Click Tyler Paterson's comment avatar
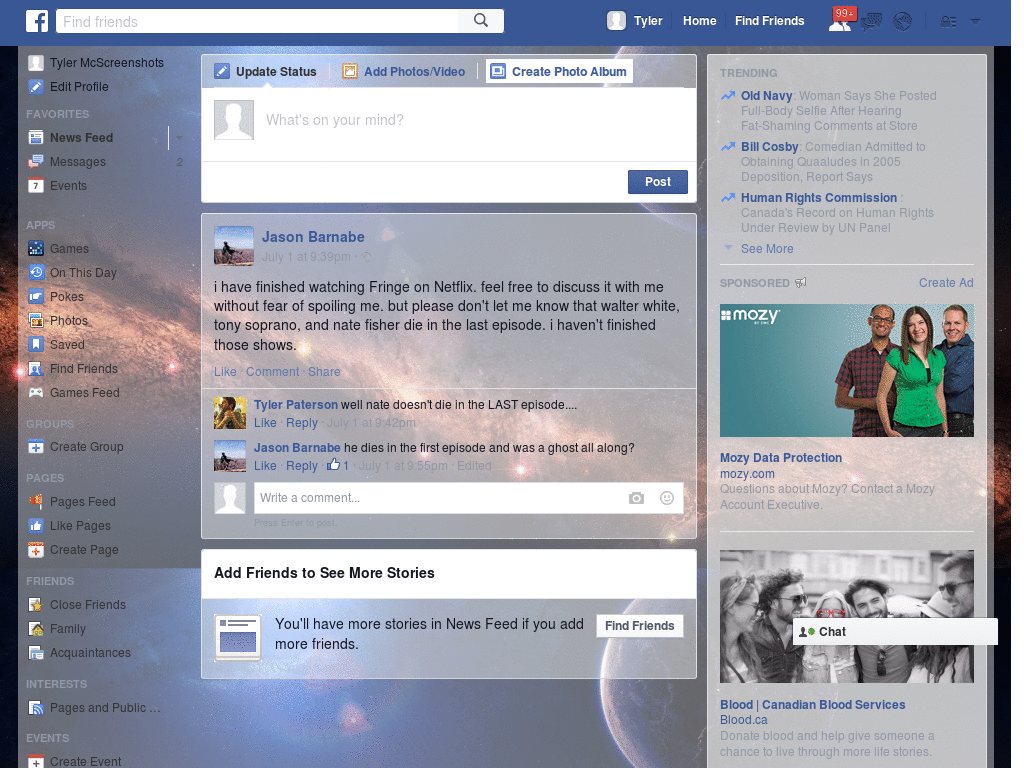This screenshot has height=768, width=1024. [230, 413]
